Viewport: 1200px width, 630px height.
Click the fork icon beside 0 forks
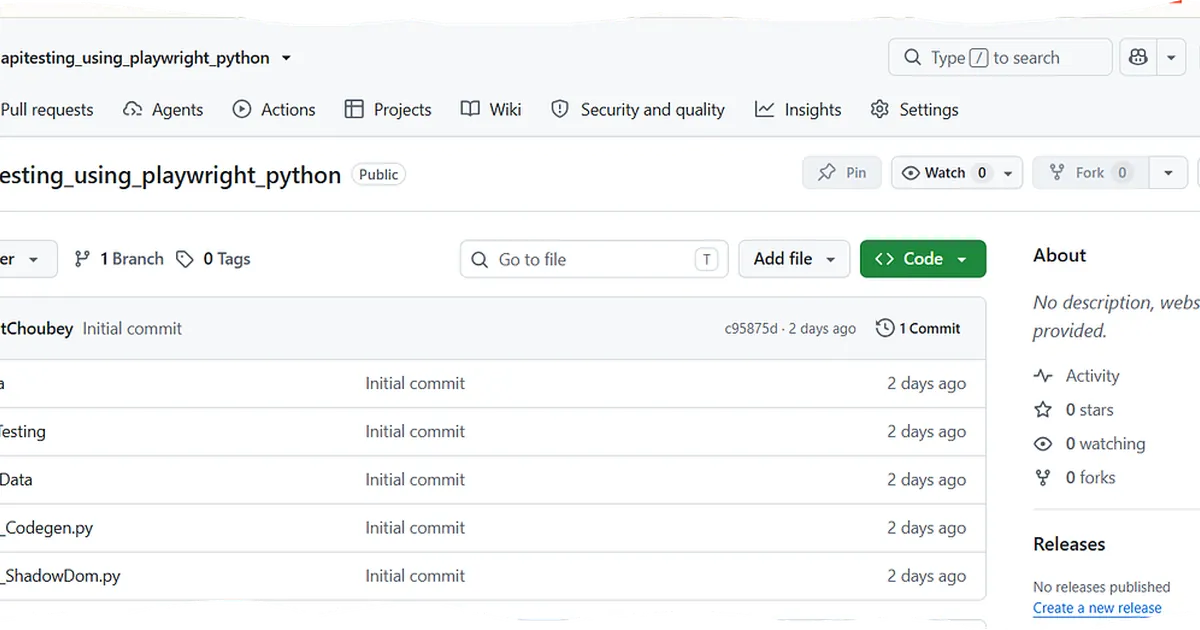point(1043,478)
